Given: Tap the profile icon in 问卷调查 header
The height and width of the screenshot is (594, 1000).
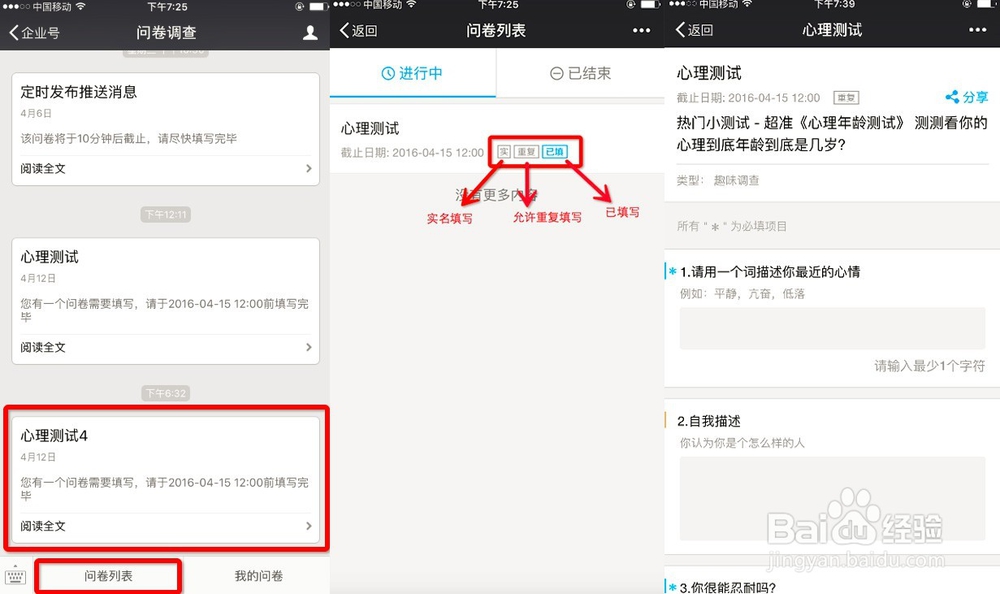Looking at the screenshot, I should 310,31.
